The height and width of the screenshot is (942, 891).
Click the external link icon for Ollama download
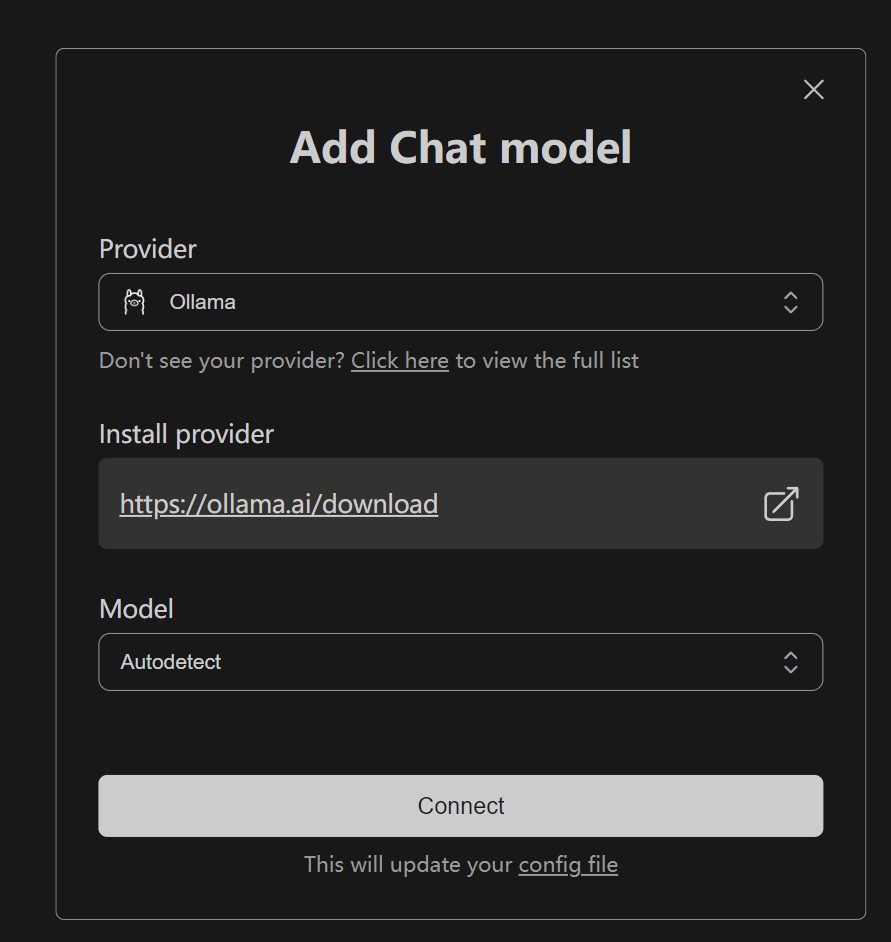(x=781, y=503)
